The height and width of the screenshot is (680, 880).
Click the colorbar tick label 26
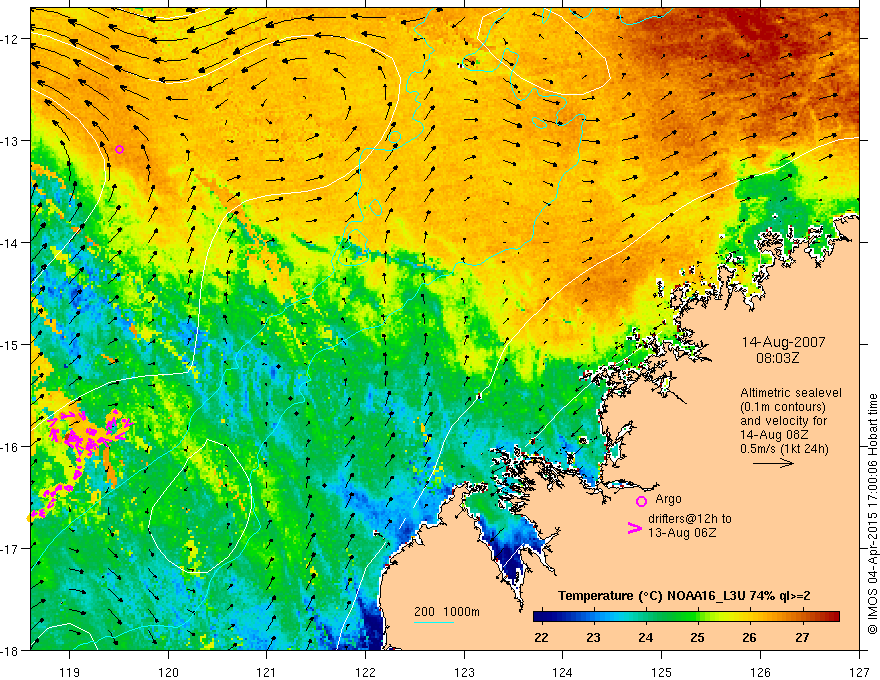coord(749,637)
